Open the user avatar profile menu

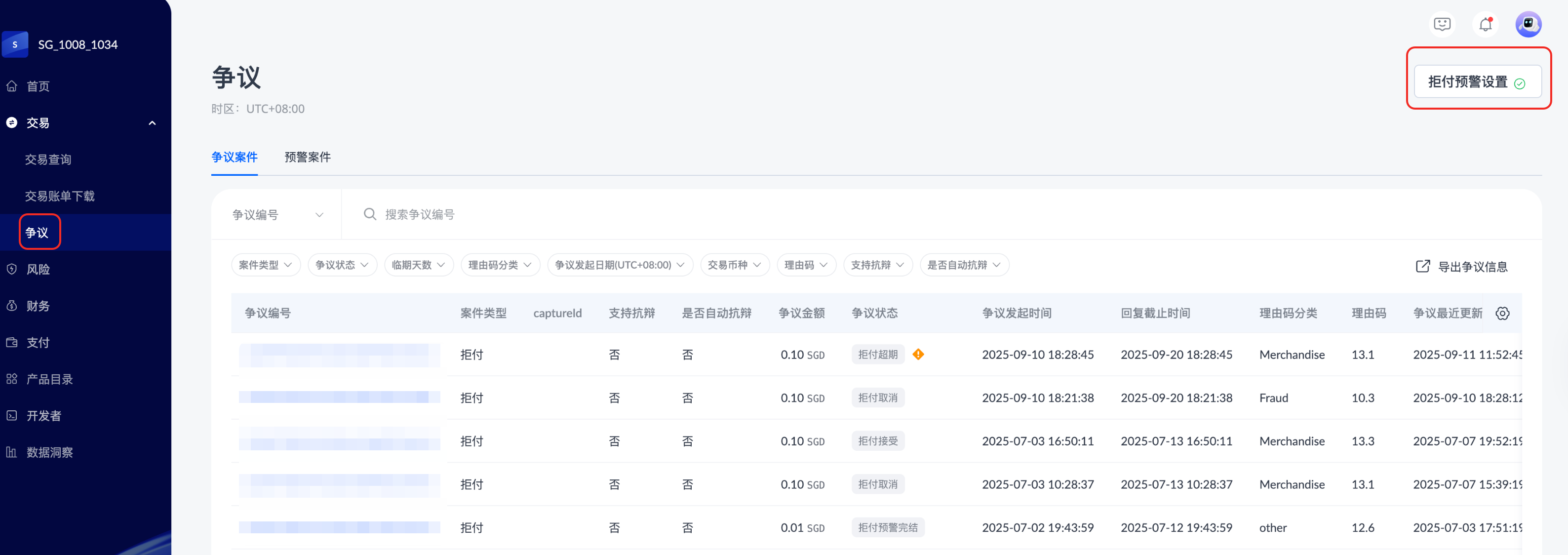tap(1528, 24)
